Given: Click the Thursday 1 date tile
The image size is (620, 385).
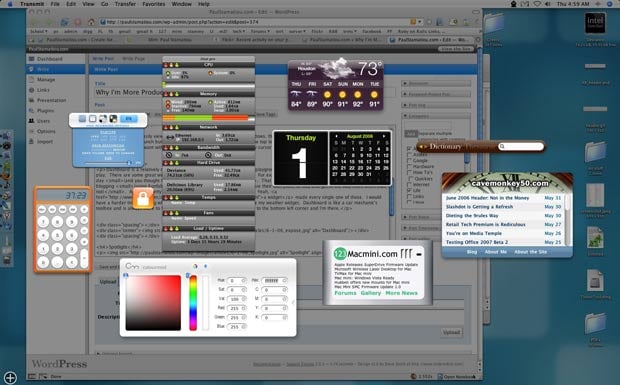Looking at the screenshot, I should coord(301,158).
